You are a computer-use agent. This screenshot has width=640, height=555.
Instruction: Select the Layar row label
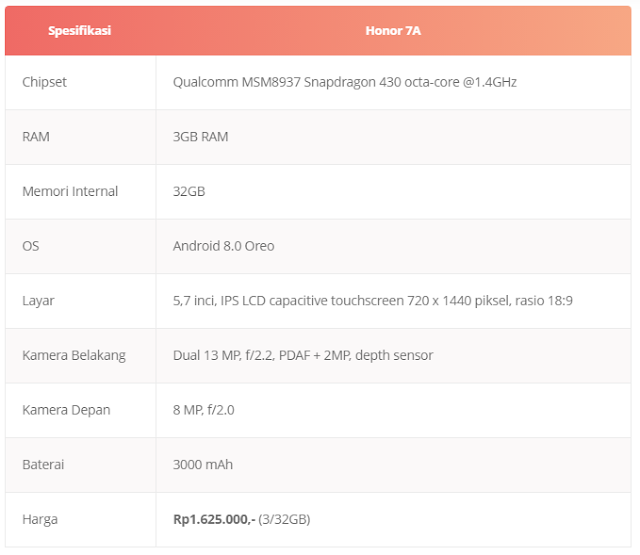(x=38, y=301)
